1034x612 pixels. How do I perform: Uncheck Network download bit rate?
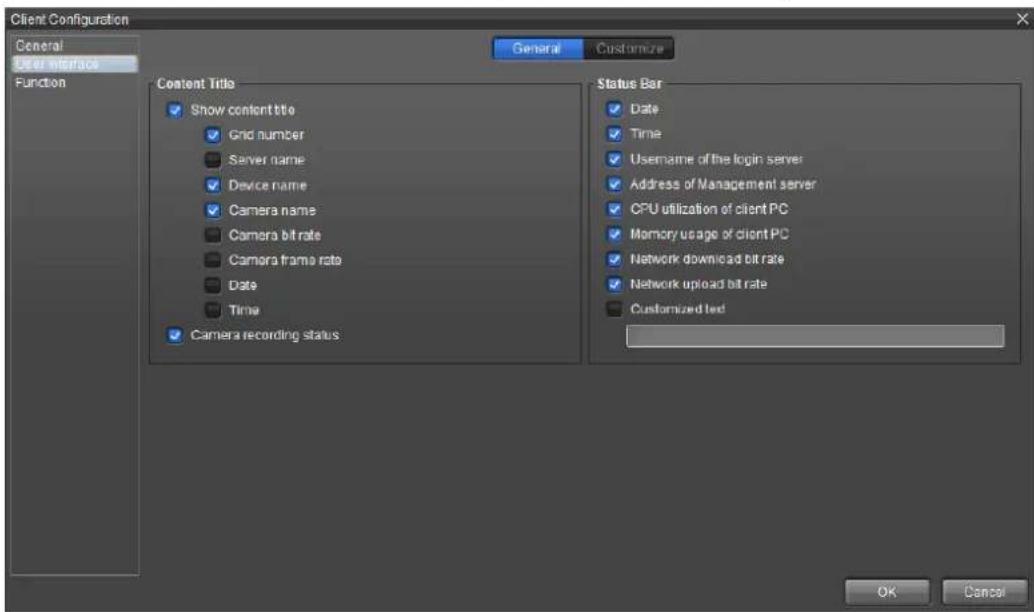click(x=614, y=259)
